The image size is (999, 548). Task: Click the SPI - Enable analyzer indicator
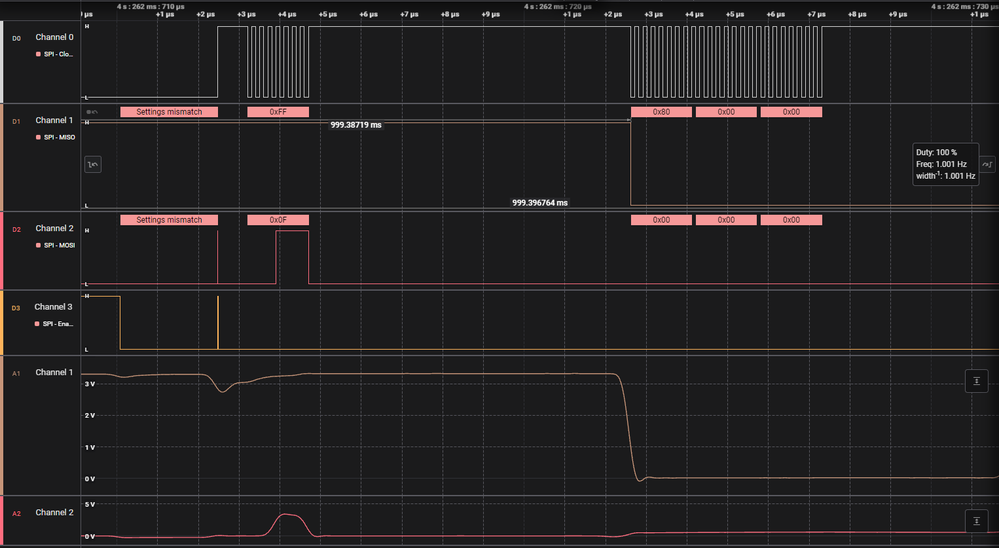point(38,324)
